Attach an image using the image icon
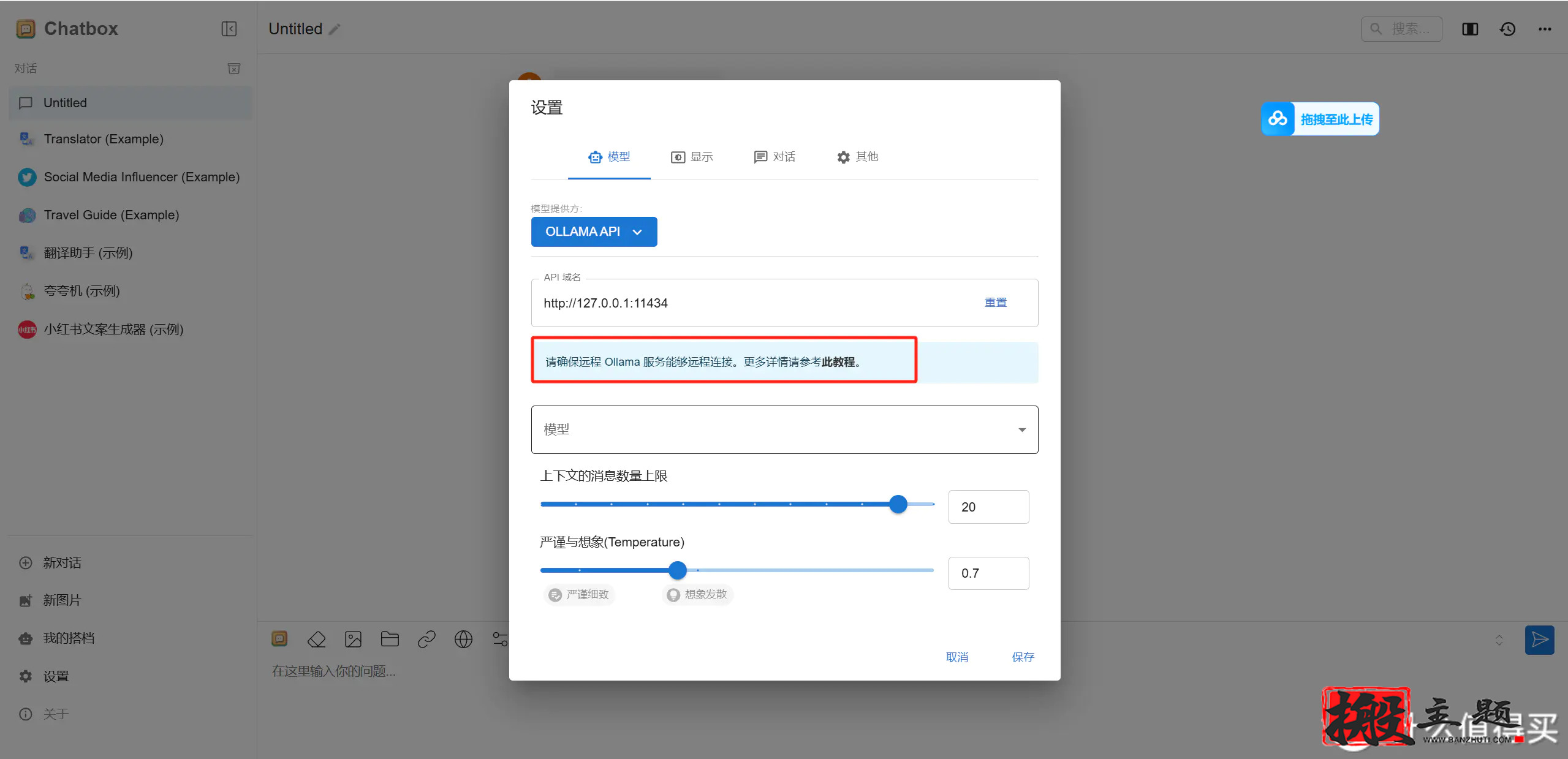 (x=353, y=639)
